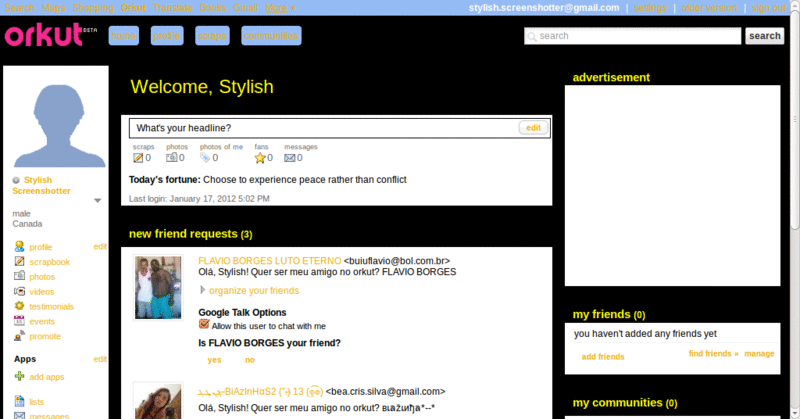Click the promote megaphone icon
The width and height of the screenshot is (800, 419).
[19, 336]
